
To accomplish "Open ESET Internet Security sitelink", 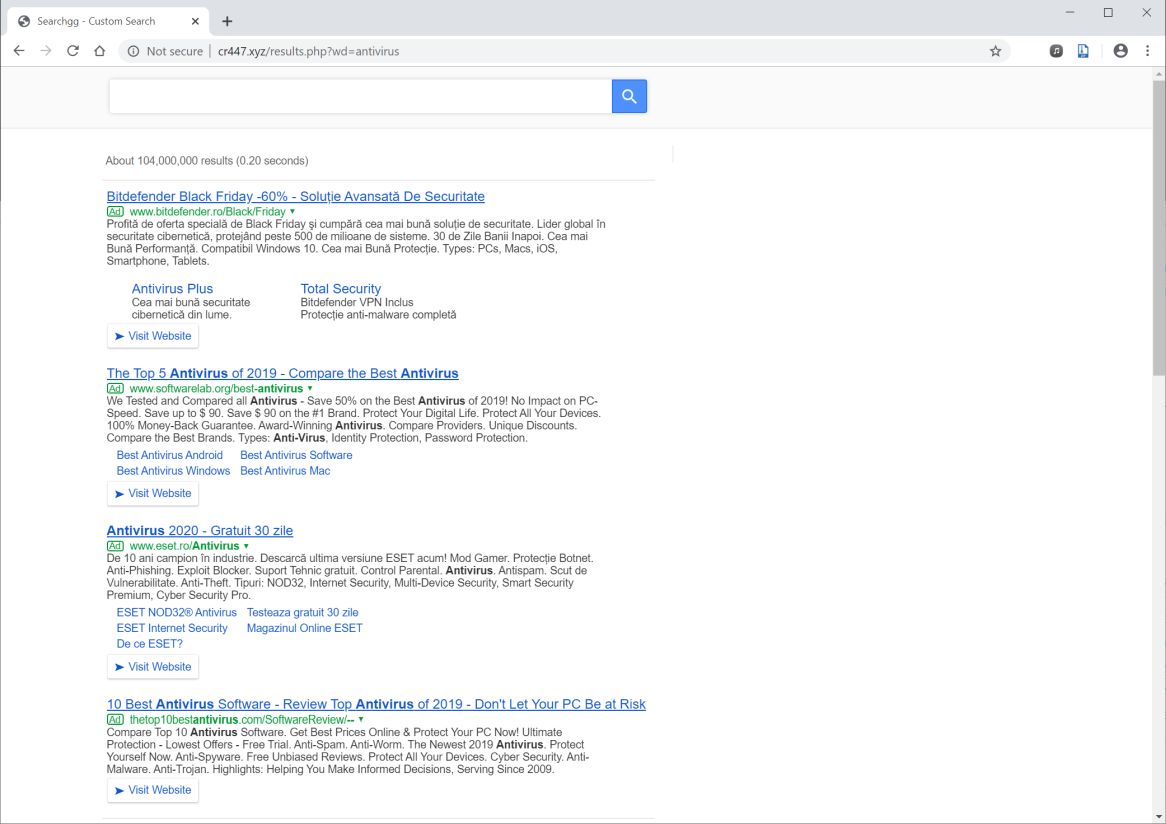I will 172,628.
